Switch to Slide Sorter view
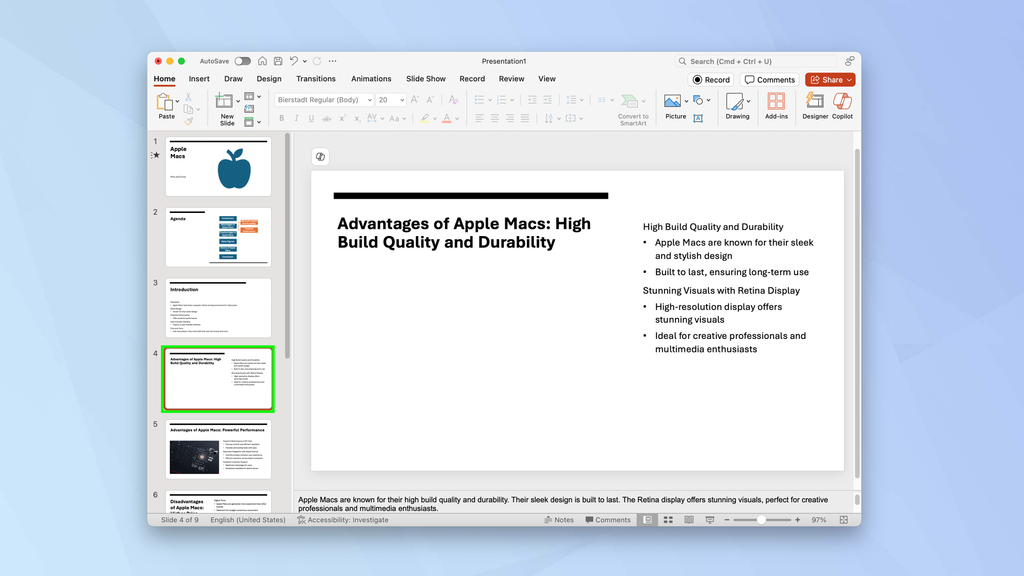Viewport: 1024px width, 576px height. tap(668, 519)
